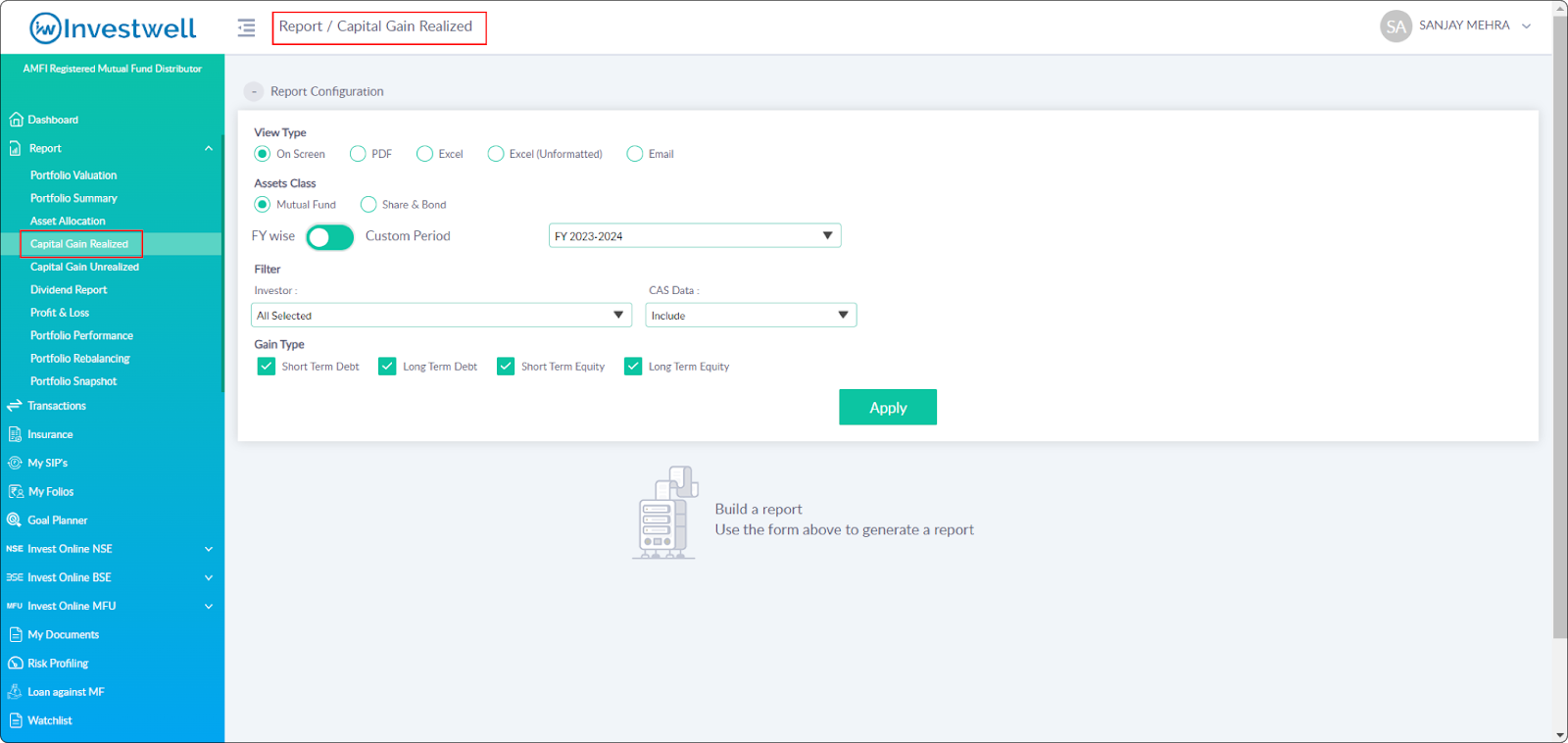Open Portfolio Summary report
This screenshot has height=743, width=1568.
click(73, 198)
